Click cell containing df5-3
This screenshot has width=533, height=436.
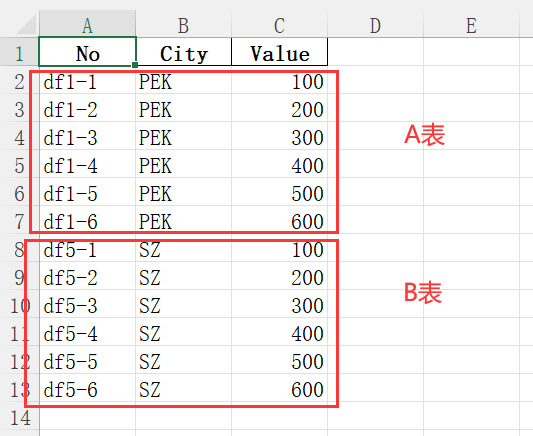point(87,304)
